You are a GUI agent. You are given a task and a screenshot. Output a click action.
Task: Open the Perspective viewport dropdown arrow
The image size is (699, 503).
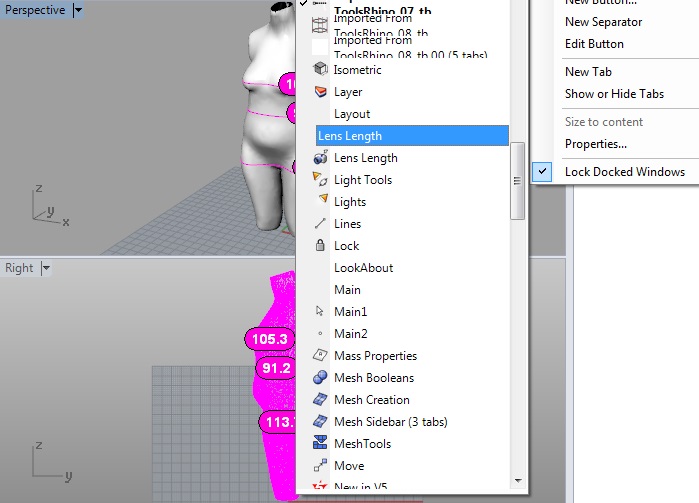coord(78,10)
